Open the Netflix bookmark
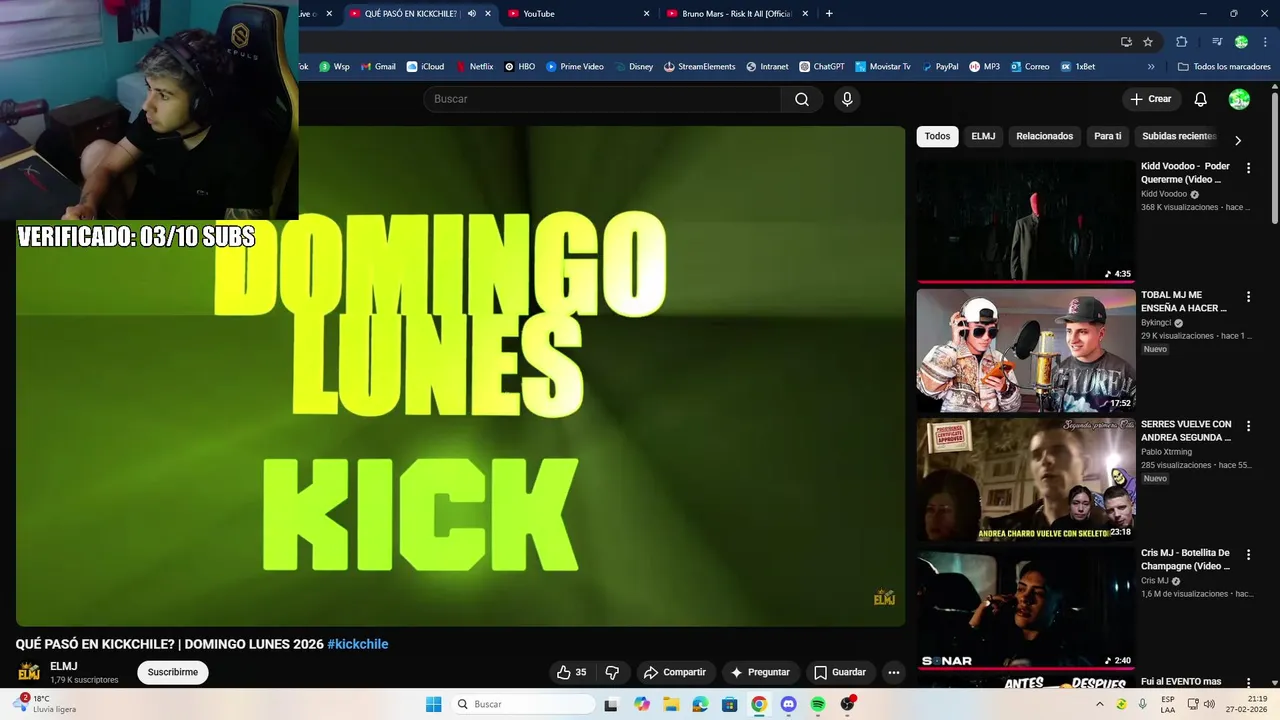 click(x=474, y=67)
